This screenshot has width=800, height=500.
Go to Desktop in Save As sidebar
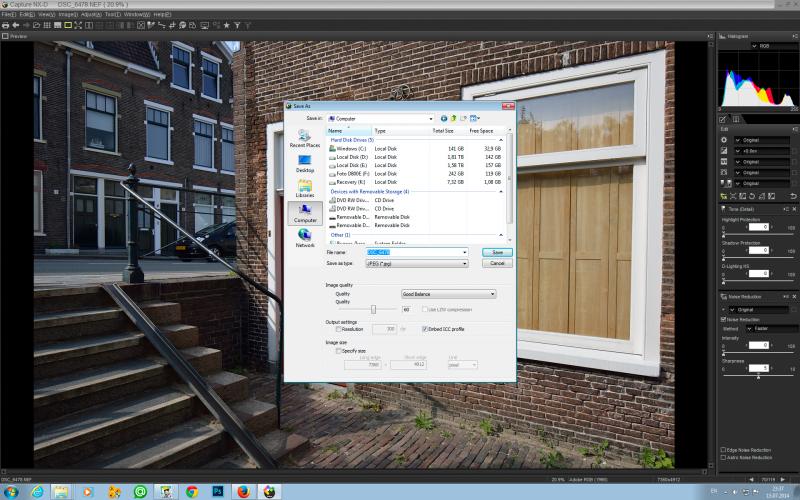[305, 163]
